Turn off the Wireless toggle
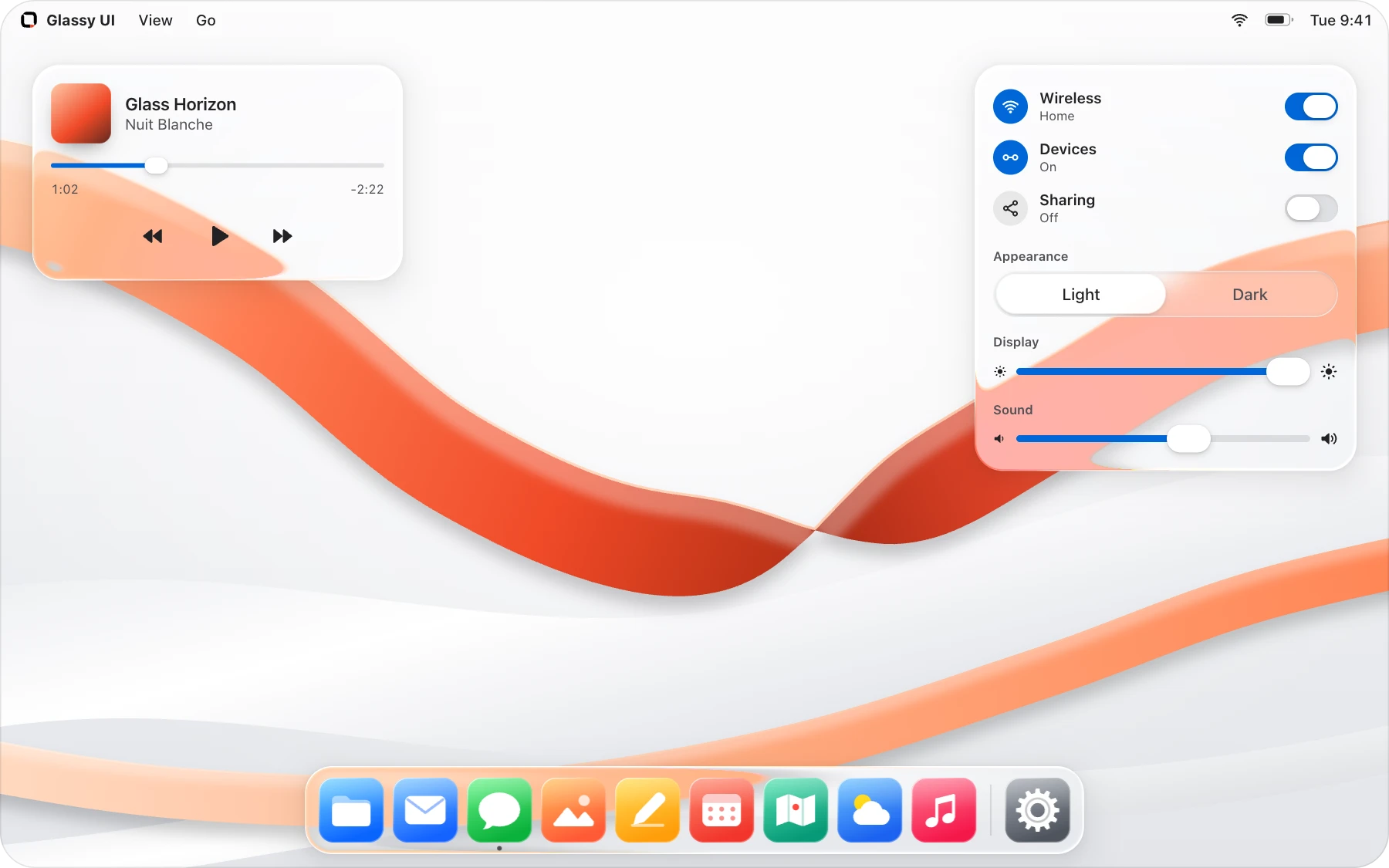The image size is (1389, 868). 1311,106
